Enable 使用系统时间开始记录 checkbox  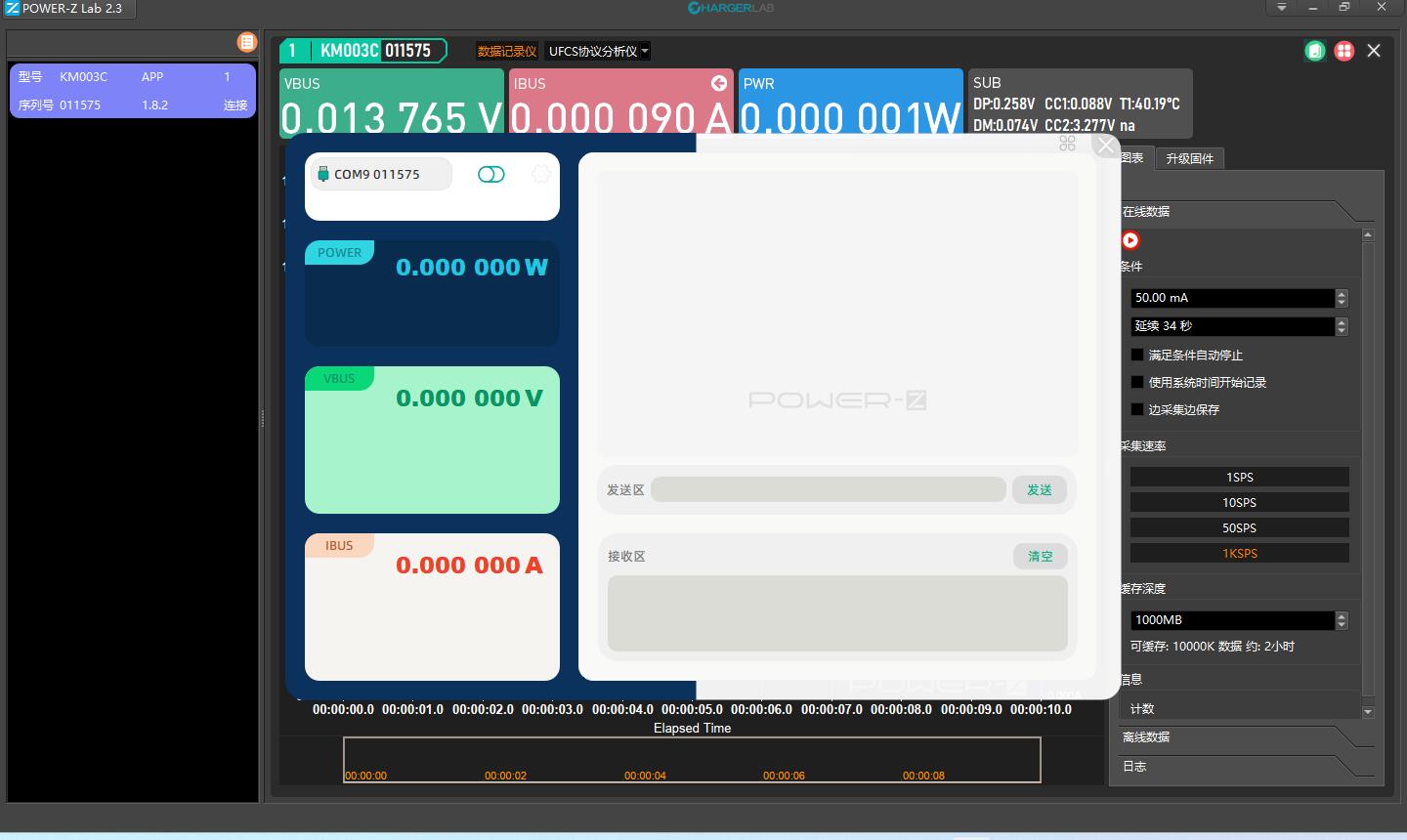click(x=1137, y=382)
